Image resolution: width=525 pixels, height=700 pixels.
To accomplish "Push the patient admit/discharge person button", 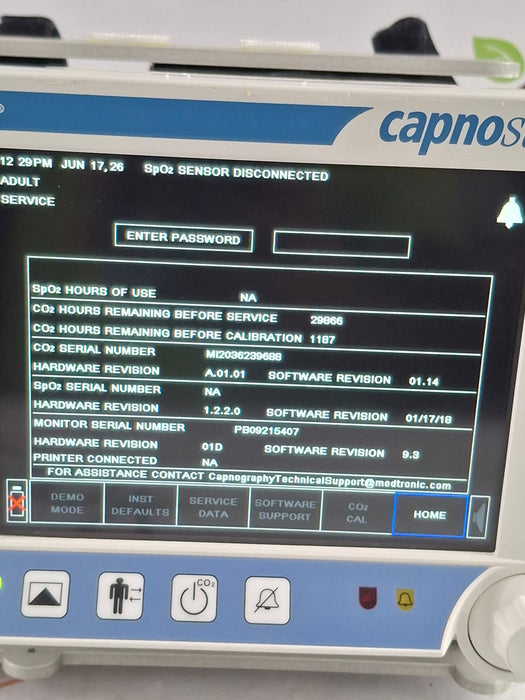I will (120, 596).
